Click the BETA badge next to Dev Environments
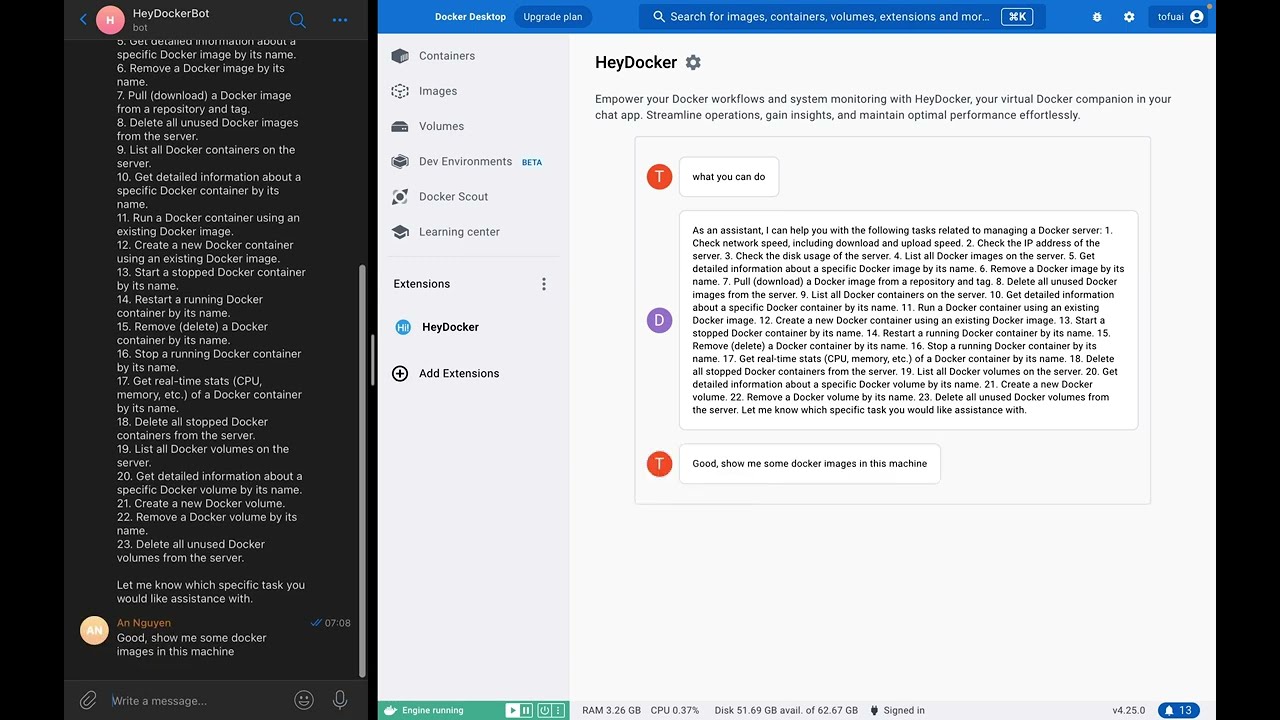1280x720 pixels. coord(532,162)
